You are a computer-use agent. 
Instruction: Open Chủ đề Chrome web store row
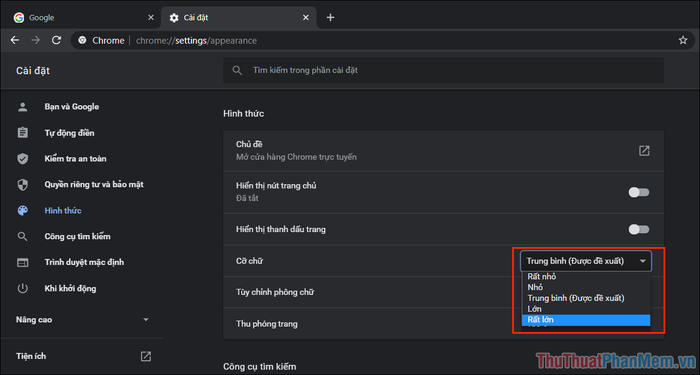[443, 151]
